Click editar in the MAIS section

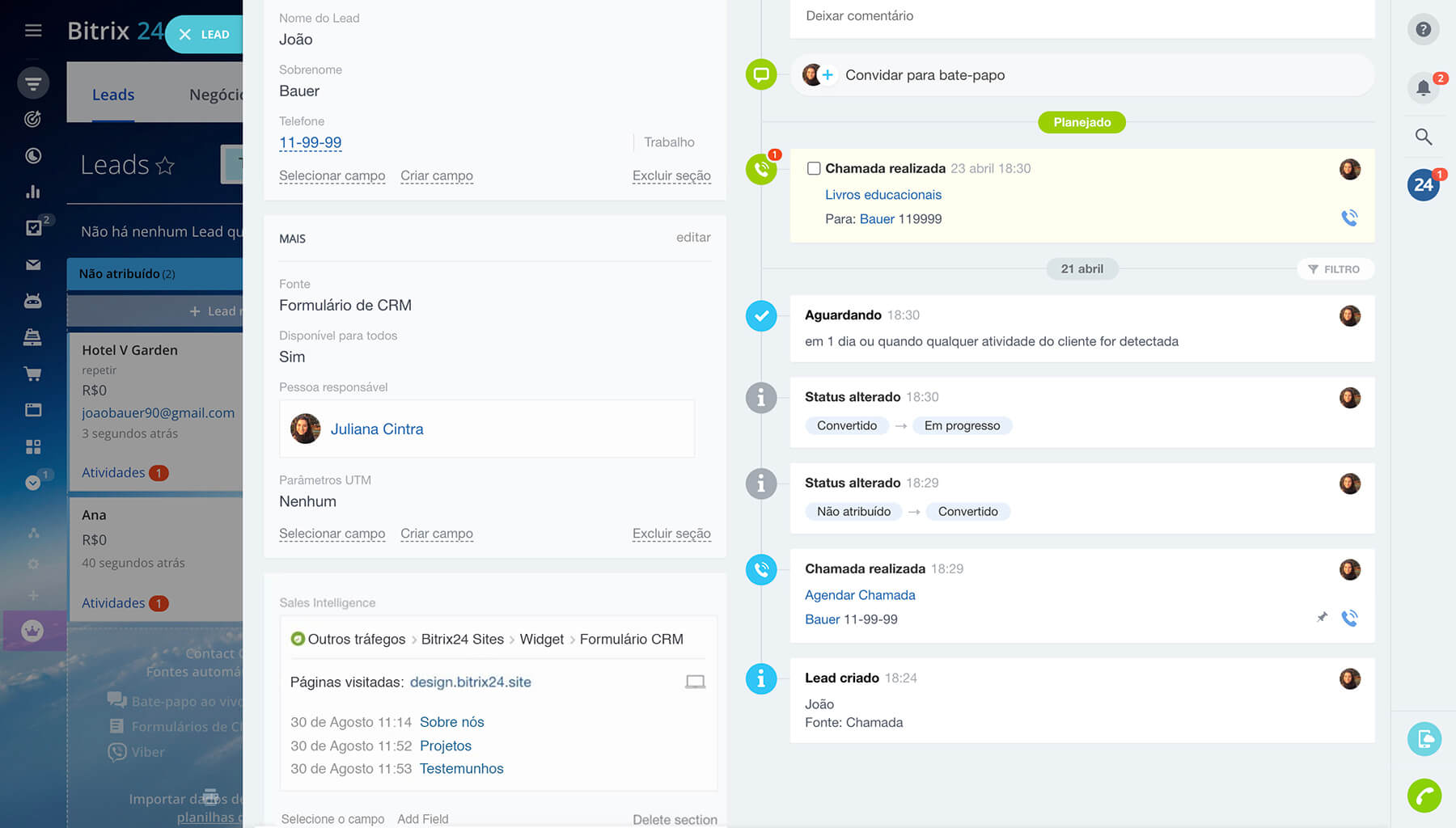[692, 237]
